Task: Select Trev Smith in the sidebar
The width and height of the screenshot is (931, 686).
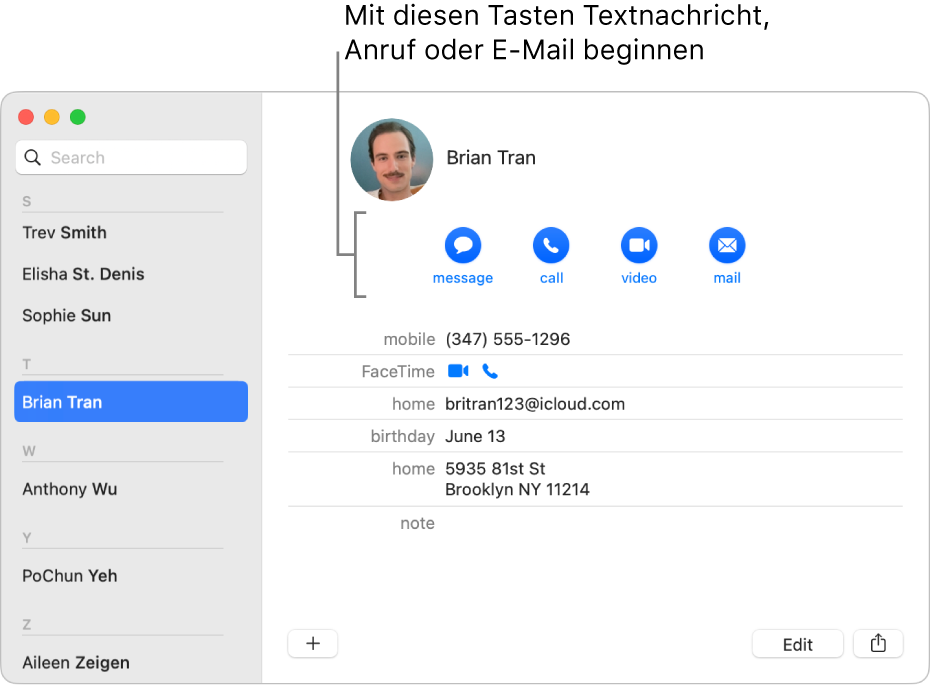Action: point(64,232)
